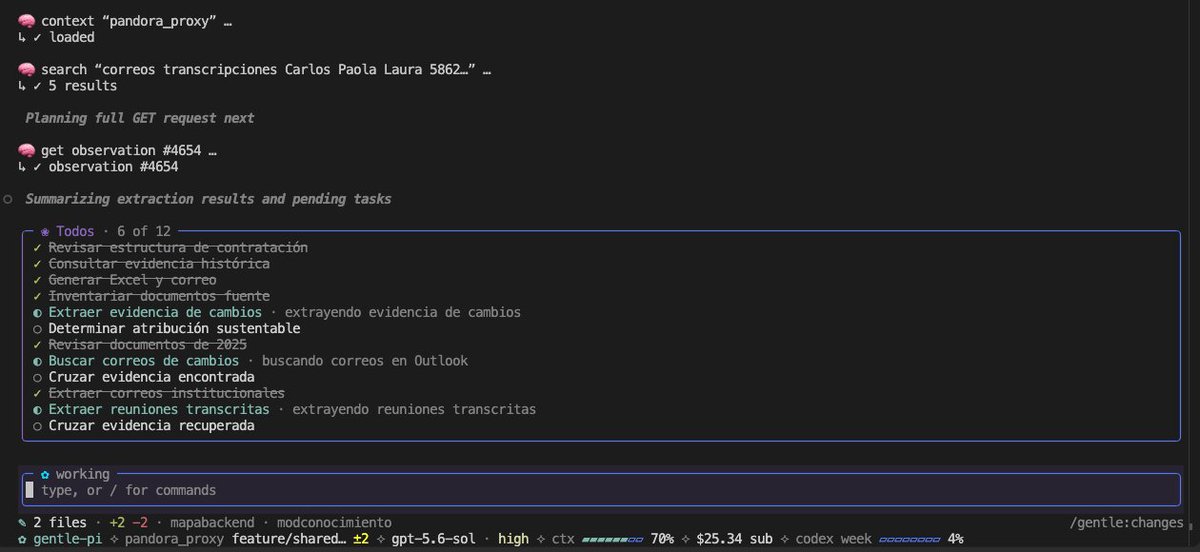Toggle checkmark on Revisar documentos de 2025
Screen dimensions: 1200x552
click(x=37, y=344)
